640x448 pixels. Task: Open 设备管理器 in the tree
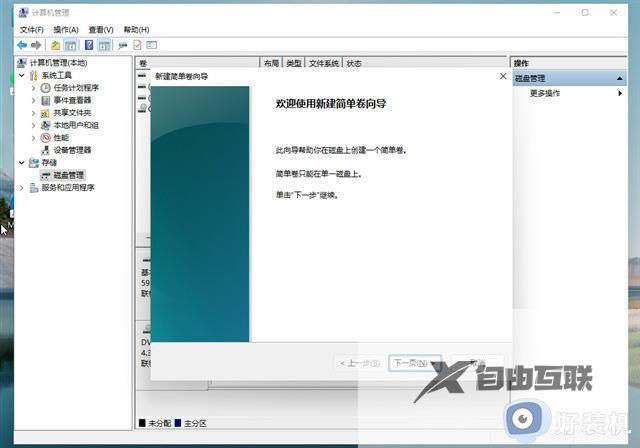click(x=72, y=150)
